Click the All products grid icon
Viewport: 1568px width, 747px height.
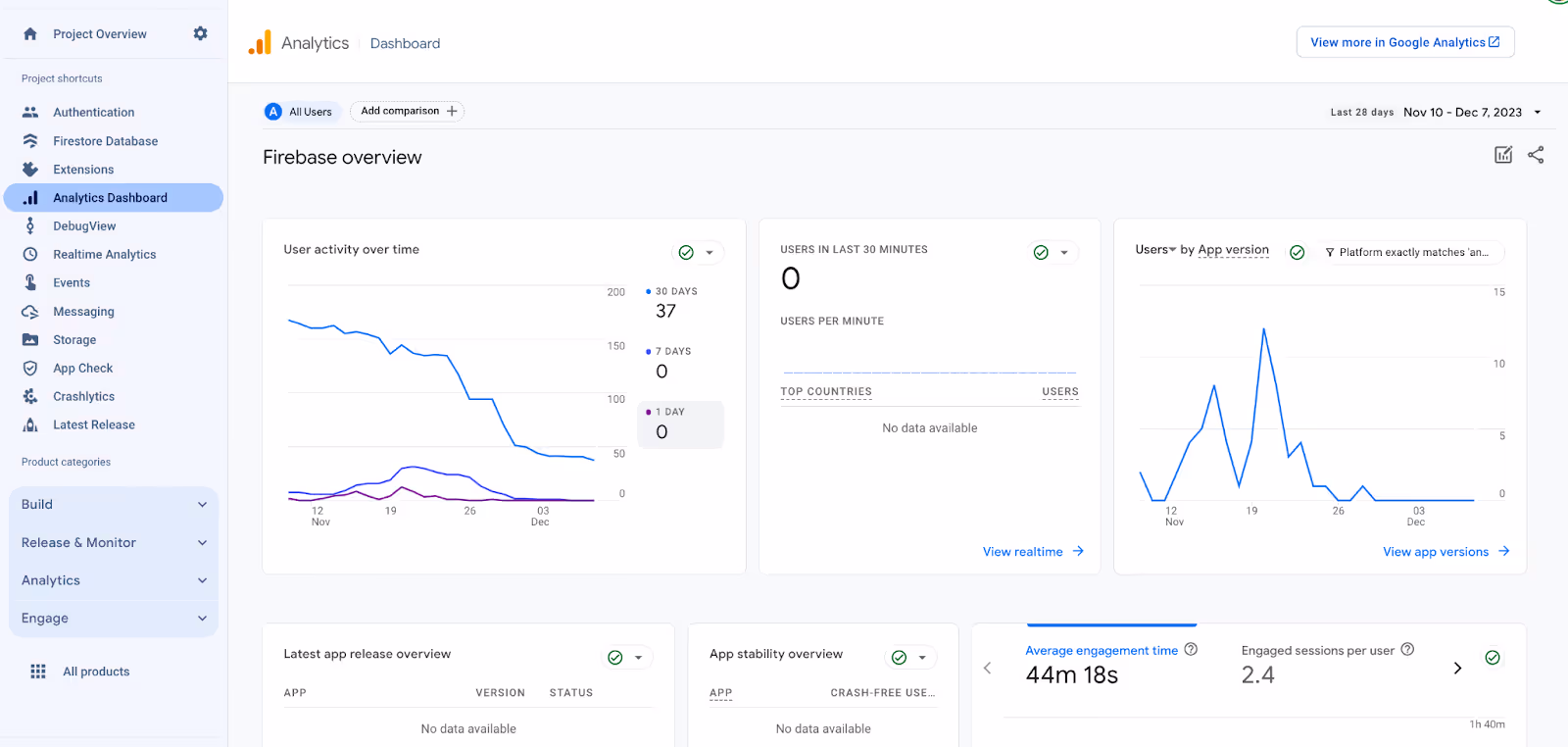[x=38, y=672]
